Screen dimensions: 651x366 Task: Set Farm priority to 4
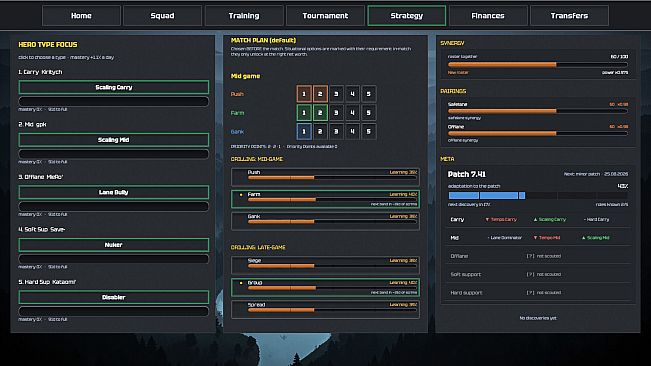(352, 113)
